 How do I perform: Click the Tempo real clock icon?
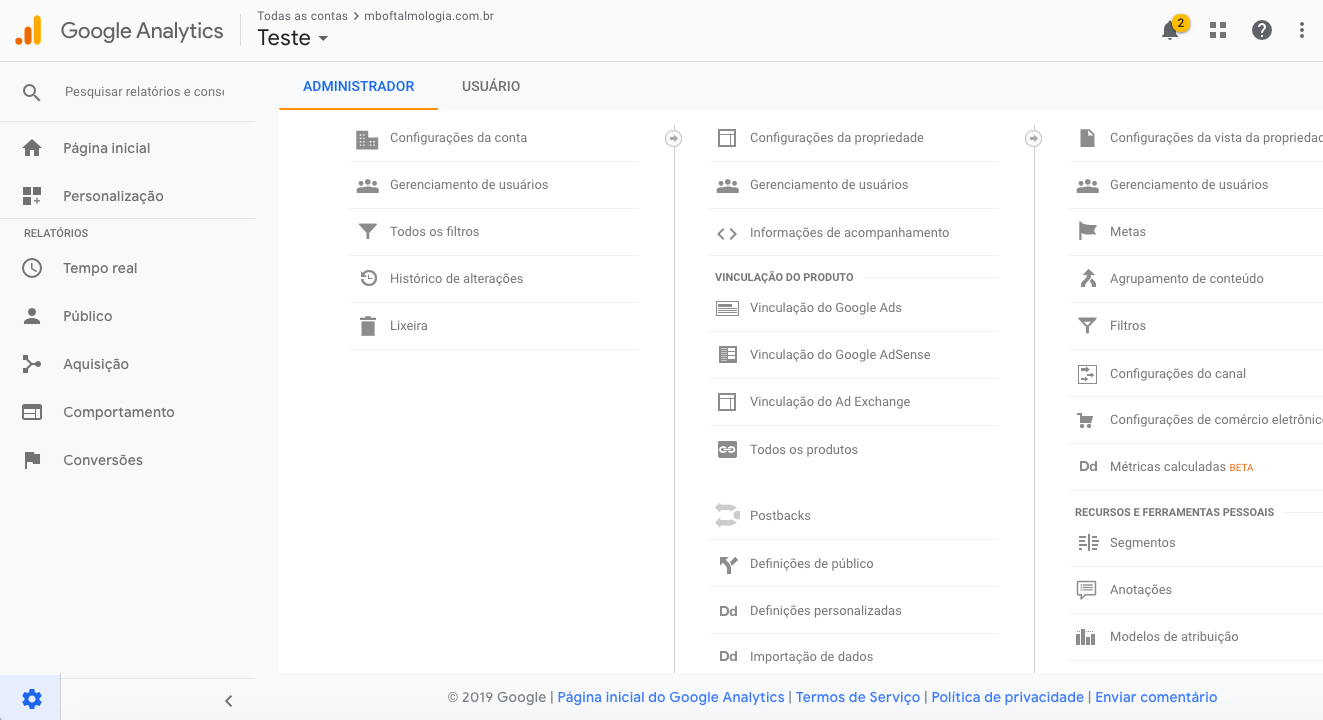pos(32,268)
